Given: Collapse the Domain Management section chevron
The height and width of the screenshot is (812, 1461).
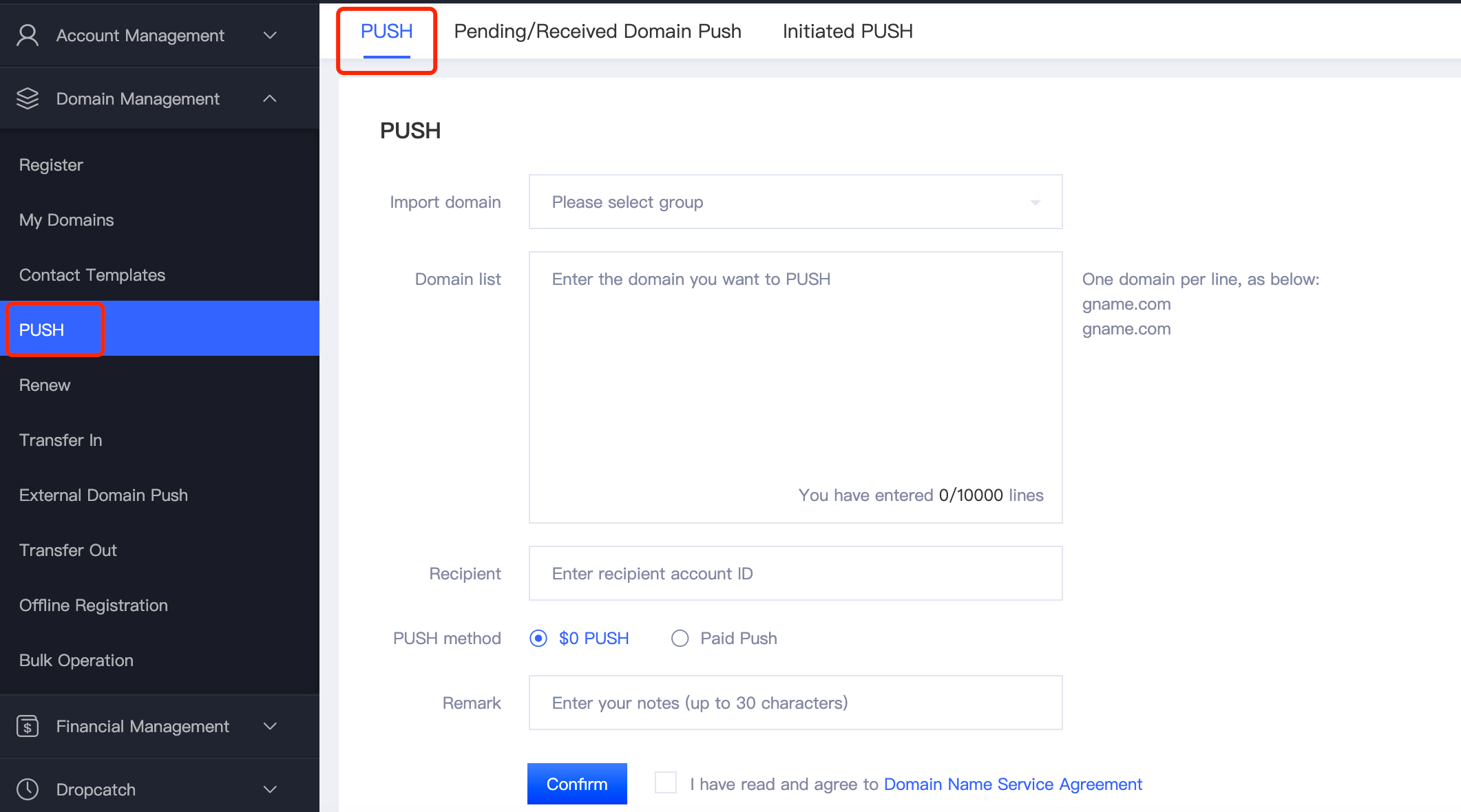Looking at the screenshot, I should 270,98.
